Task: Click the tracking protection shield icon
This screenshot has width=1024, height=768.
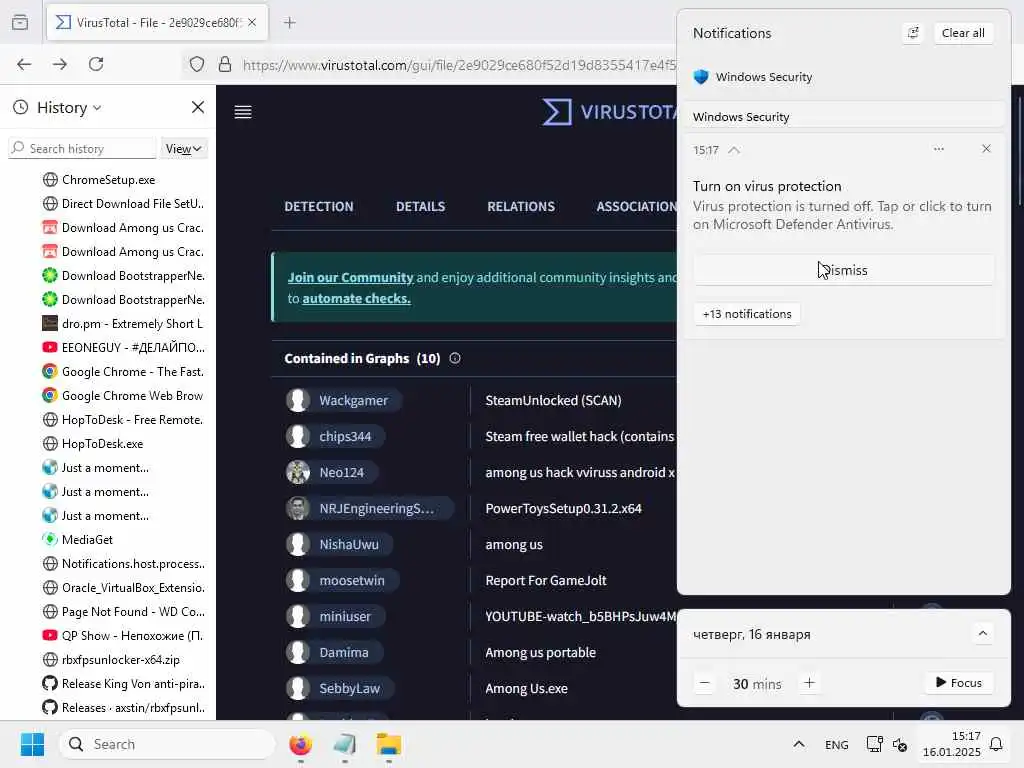Action: (x=197, y=64)
